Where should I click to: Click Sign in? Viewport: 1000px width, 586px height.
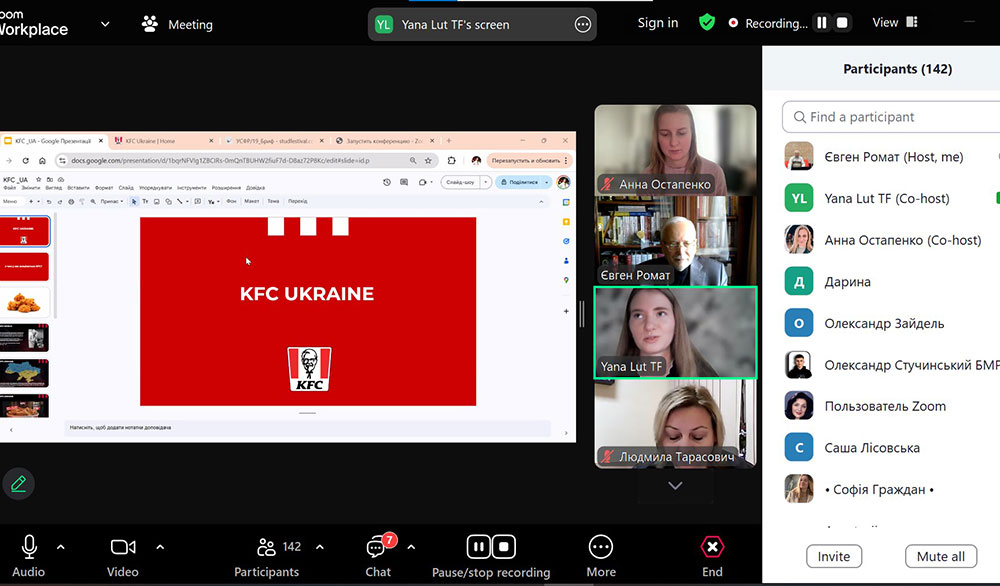coord(658,23)
